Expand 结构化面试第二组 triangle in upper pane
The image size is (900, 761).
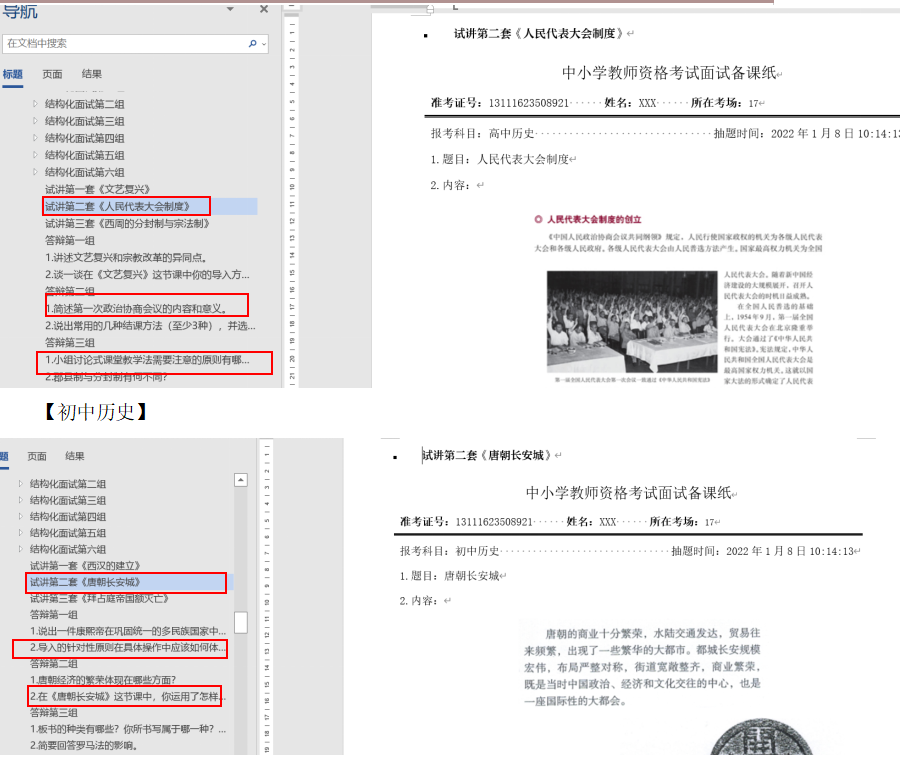tap(36, 104)
